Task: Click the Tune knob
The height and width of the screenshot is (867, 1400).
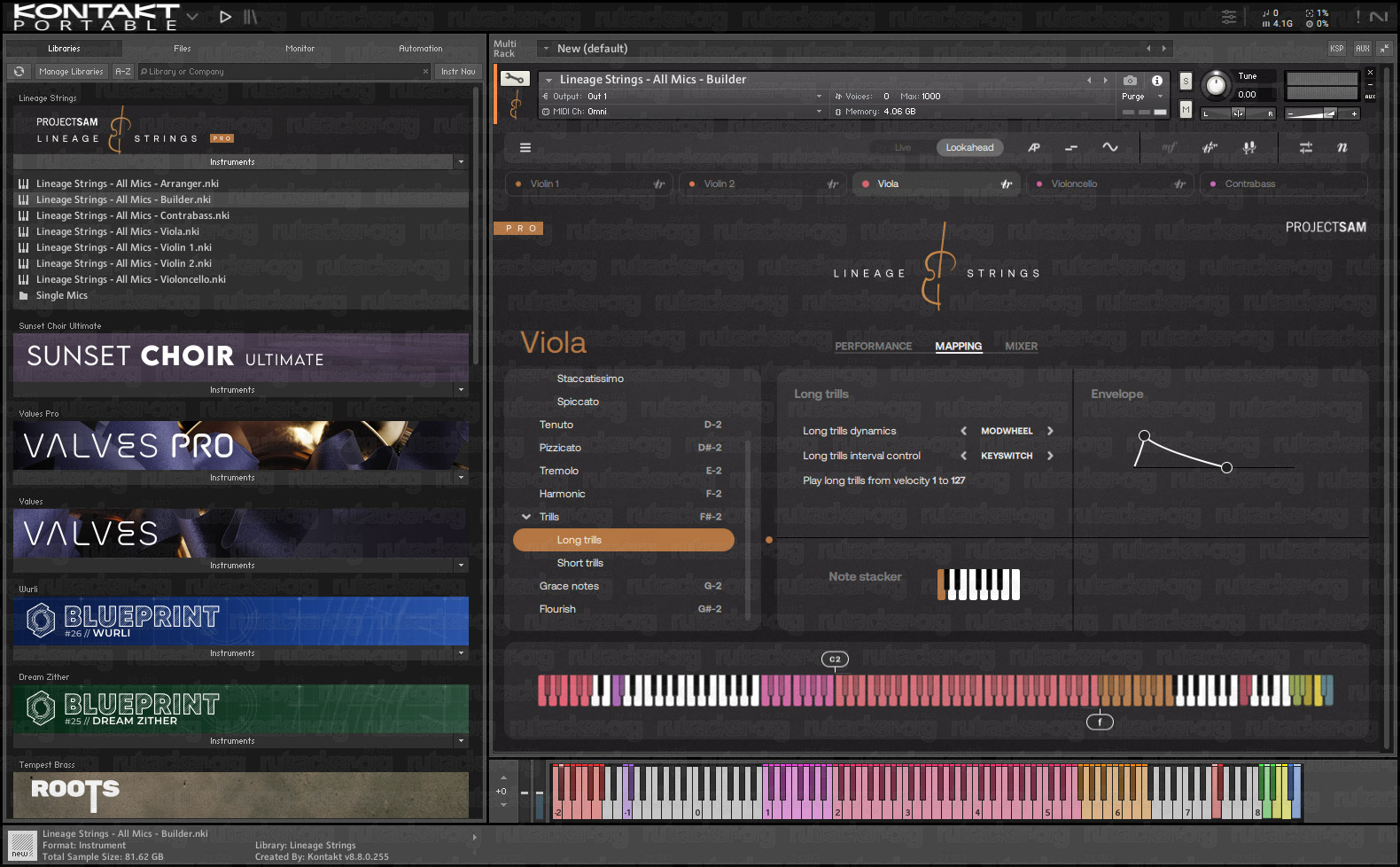Action: (1216, 85)
